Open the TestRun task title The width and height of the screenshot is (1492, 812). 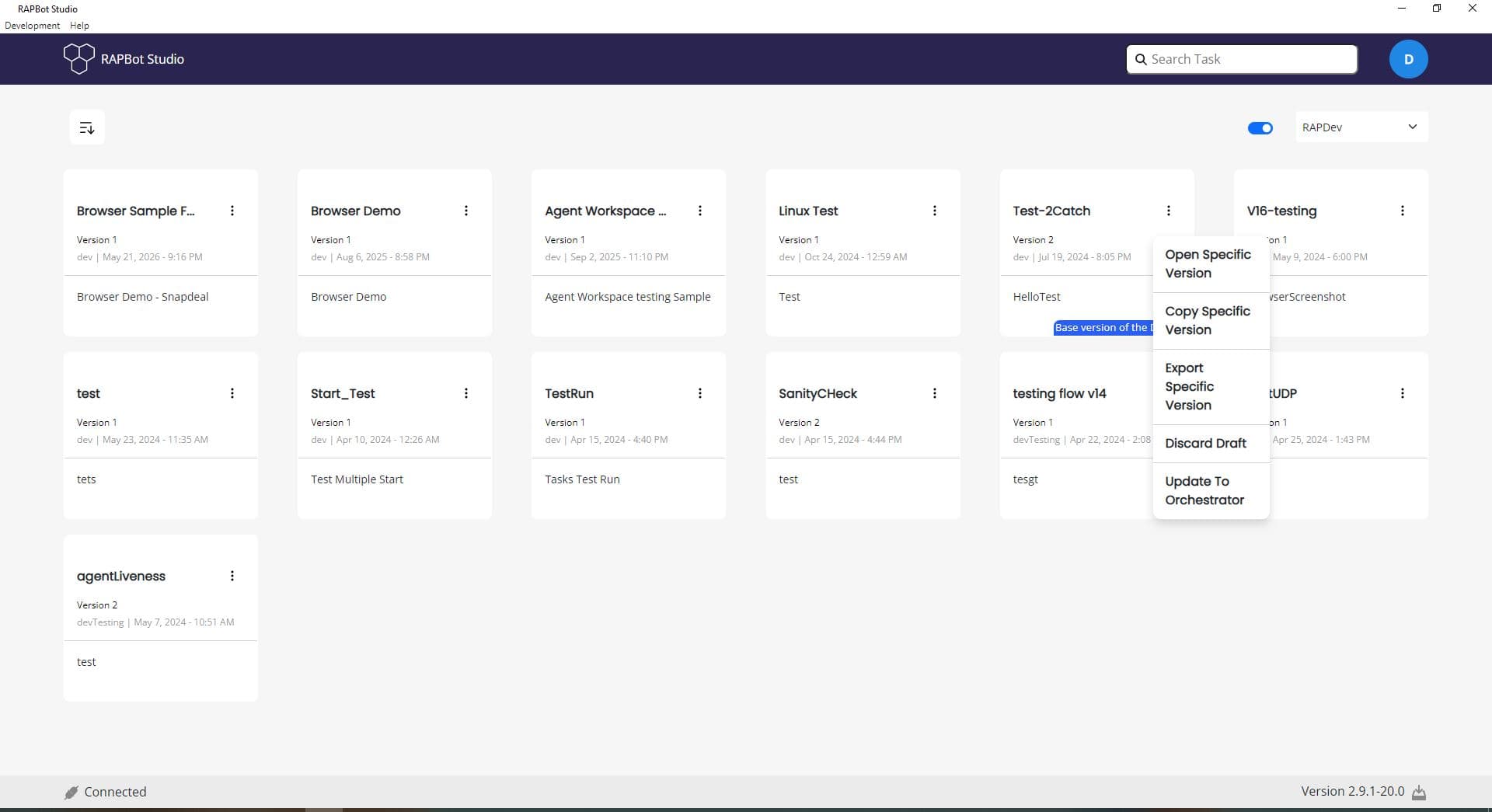[x=569, y=394]
